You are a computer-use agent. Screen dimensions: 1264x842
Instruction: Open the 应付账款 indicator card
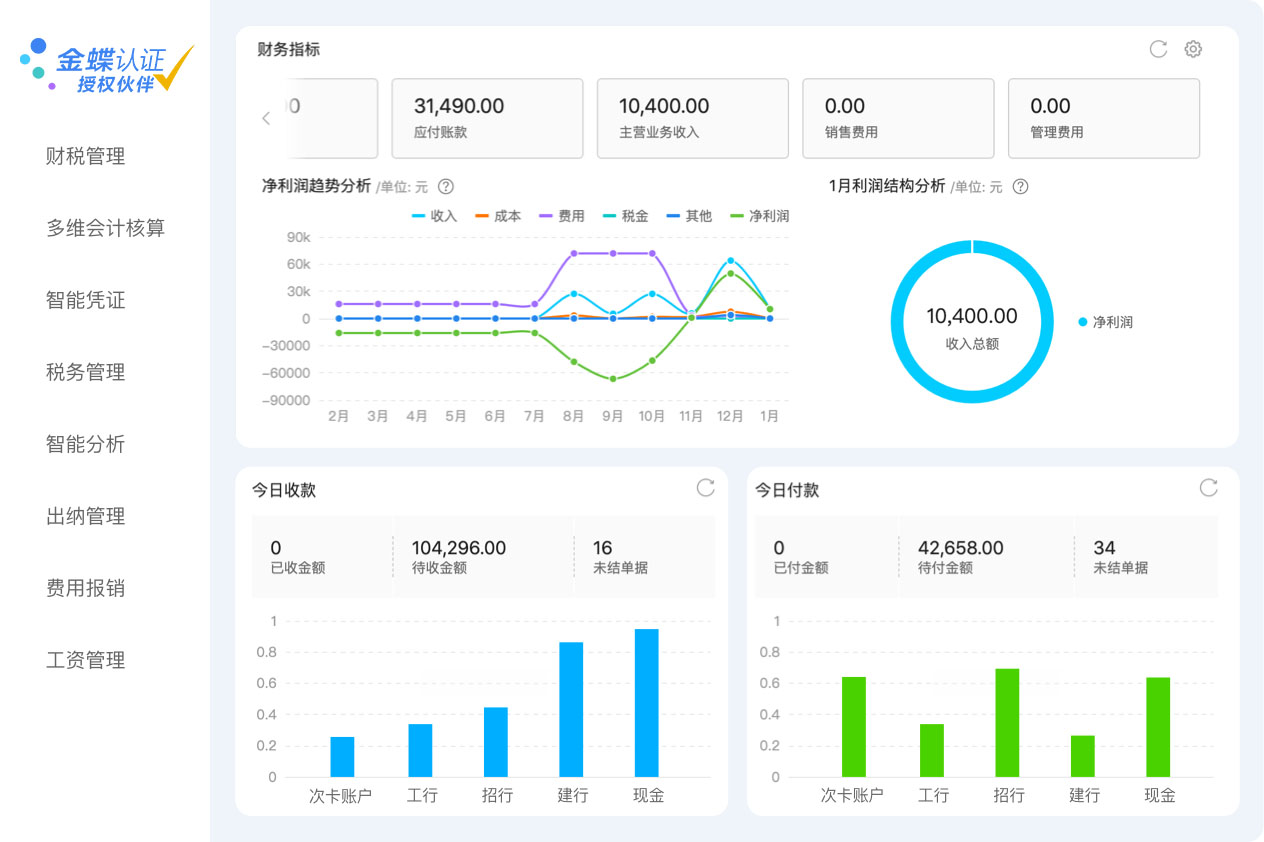[487, 118]
